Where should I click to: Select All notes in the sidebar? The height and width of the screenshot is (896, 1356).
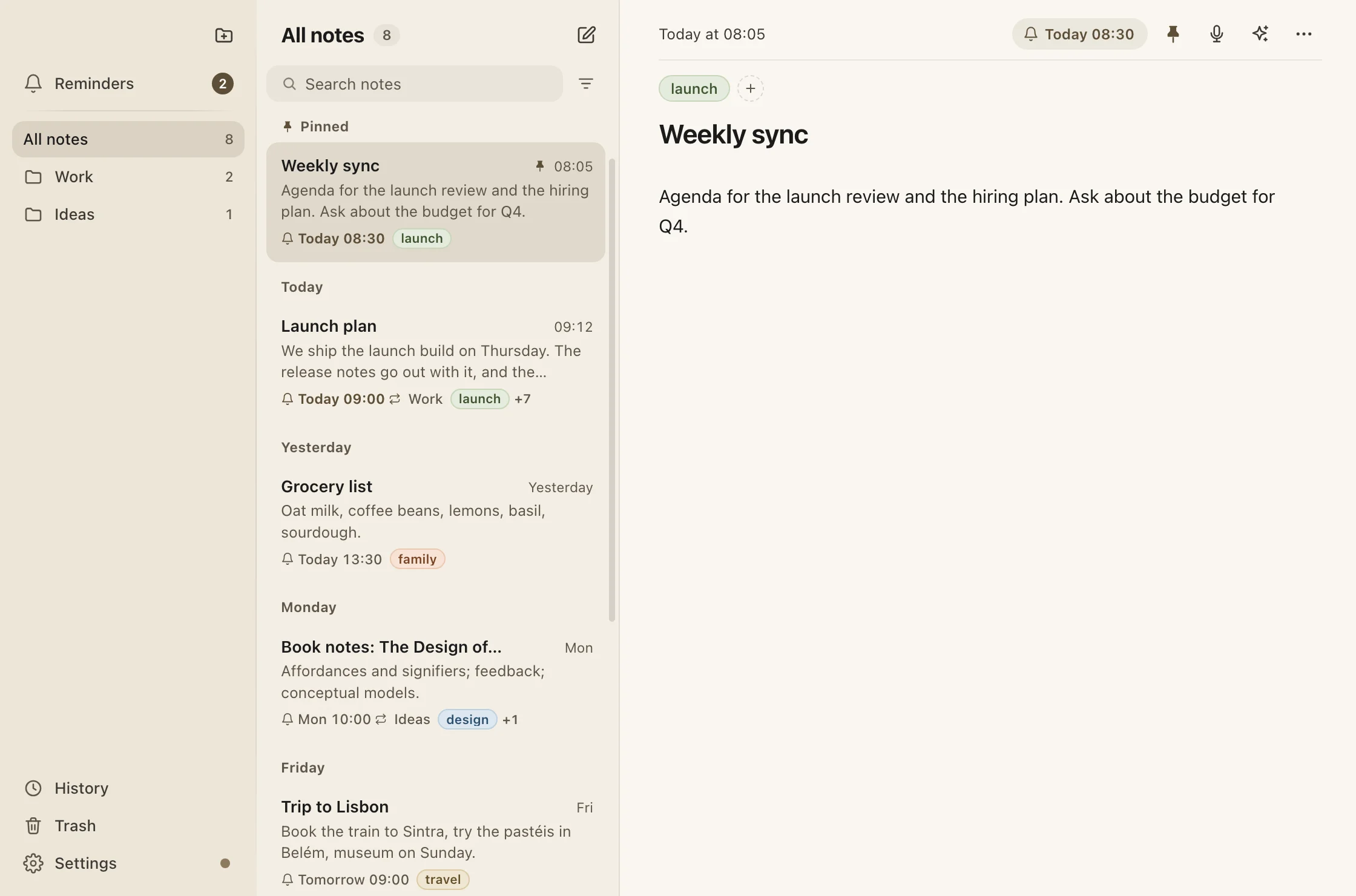(x=128, y=139)
